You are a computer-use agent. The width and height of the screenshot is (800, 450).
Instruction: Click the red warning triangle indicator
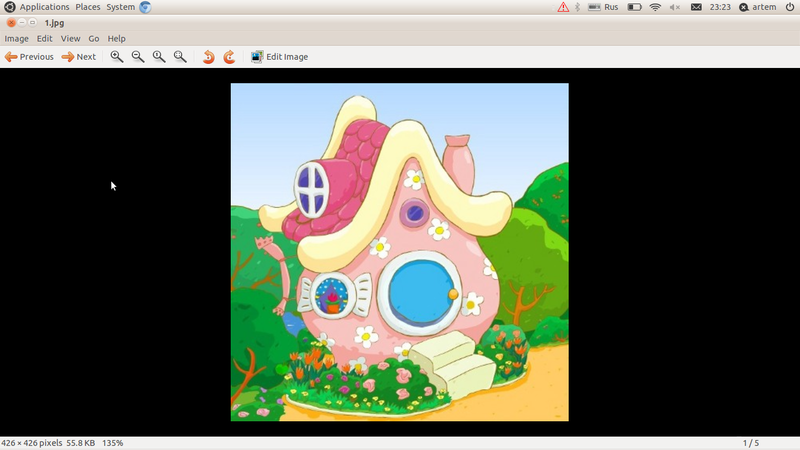pos(563,7)
